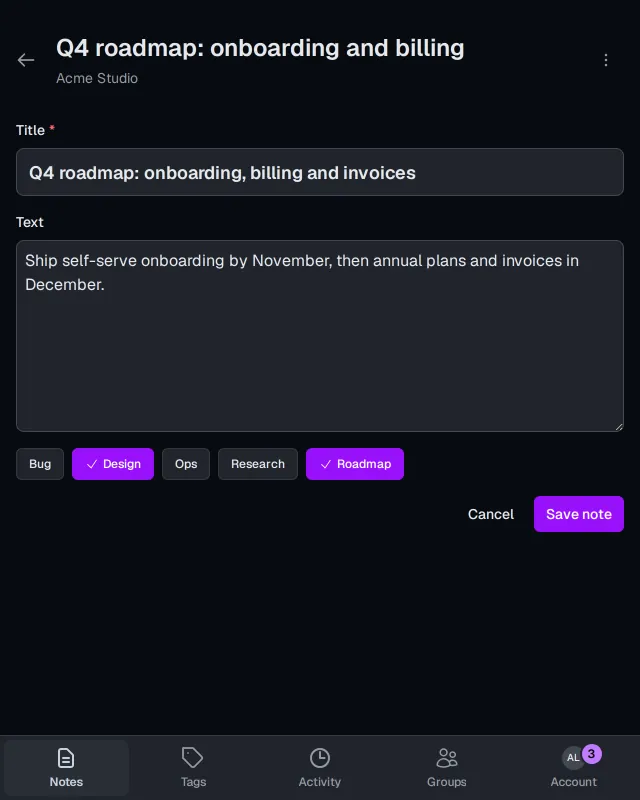The image size is (640, 800).
Task: Toggle the Ops tag chip
Action: [186, 464]
